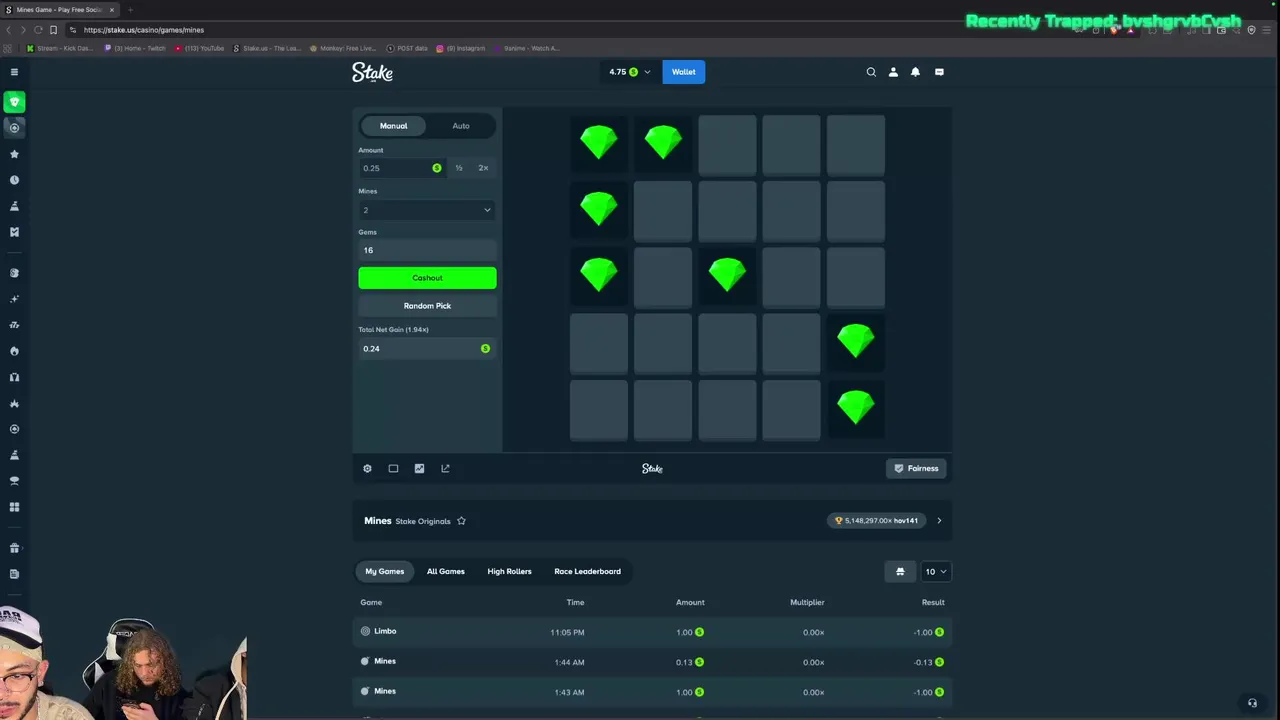
Task: Select the Race Leaderboard tab
Action: 588,571
